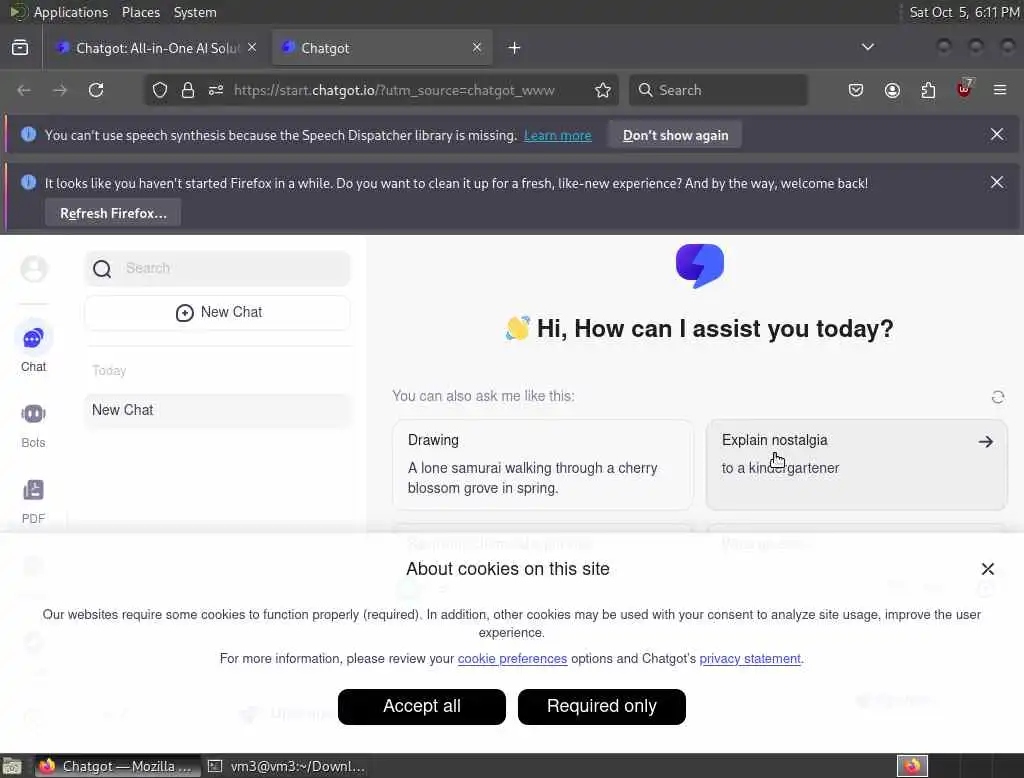Open PDF section in sidebar
This screenshot has height=778, width=1024.
click(33, 501)
